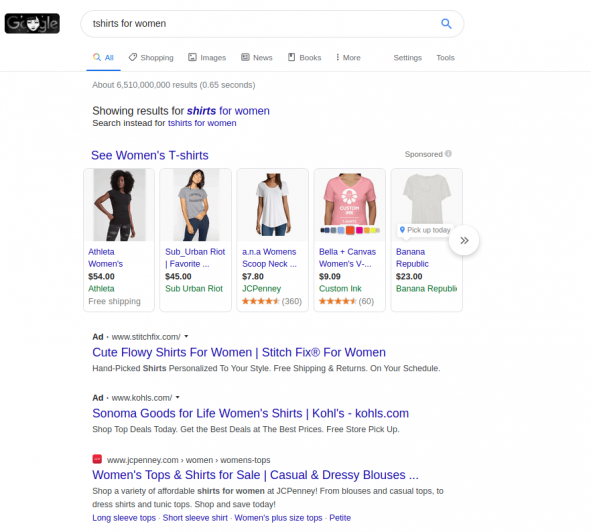Expand the stitchfix ad dropdown arrow
This screenshot has height=532, width=591.
pyautogui.click(x=186, y=336)
